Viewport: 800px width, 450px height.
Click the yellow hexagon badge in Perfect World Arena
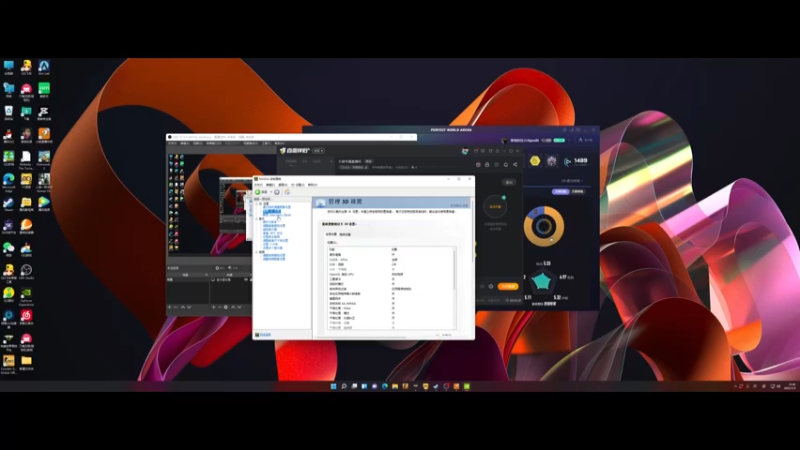tap(535, 161)
